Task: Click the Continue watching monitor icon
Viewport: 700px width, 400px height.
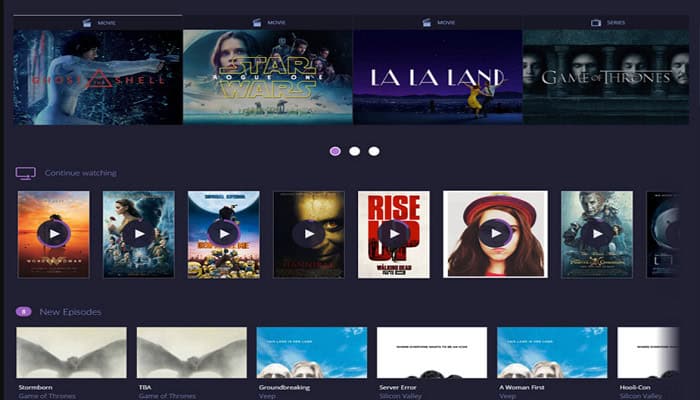Action: pos(26,173)
